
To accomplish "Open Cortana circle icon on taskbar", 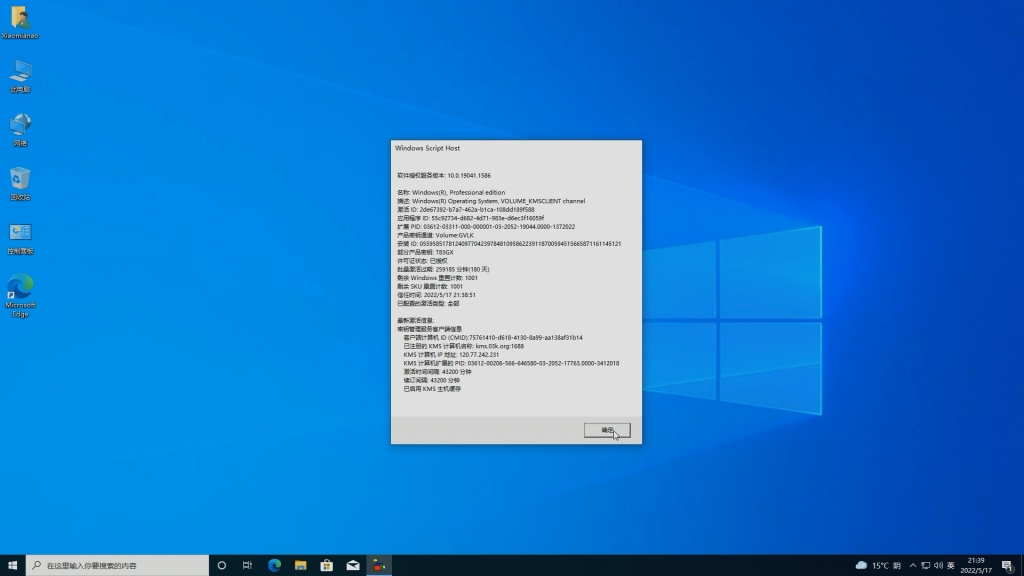I will pos(221,566).
